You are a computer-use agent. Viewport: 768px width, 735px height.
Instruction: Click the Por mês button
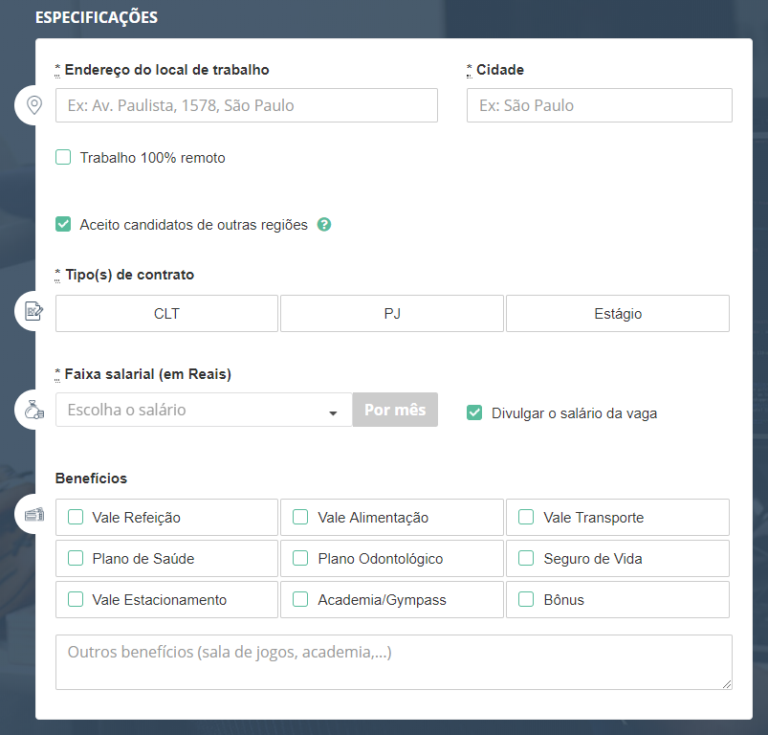click(395, 410)
